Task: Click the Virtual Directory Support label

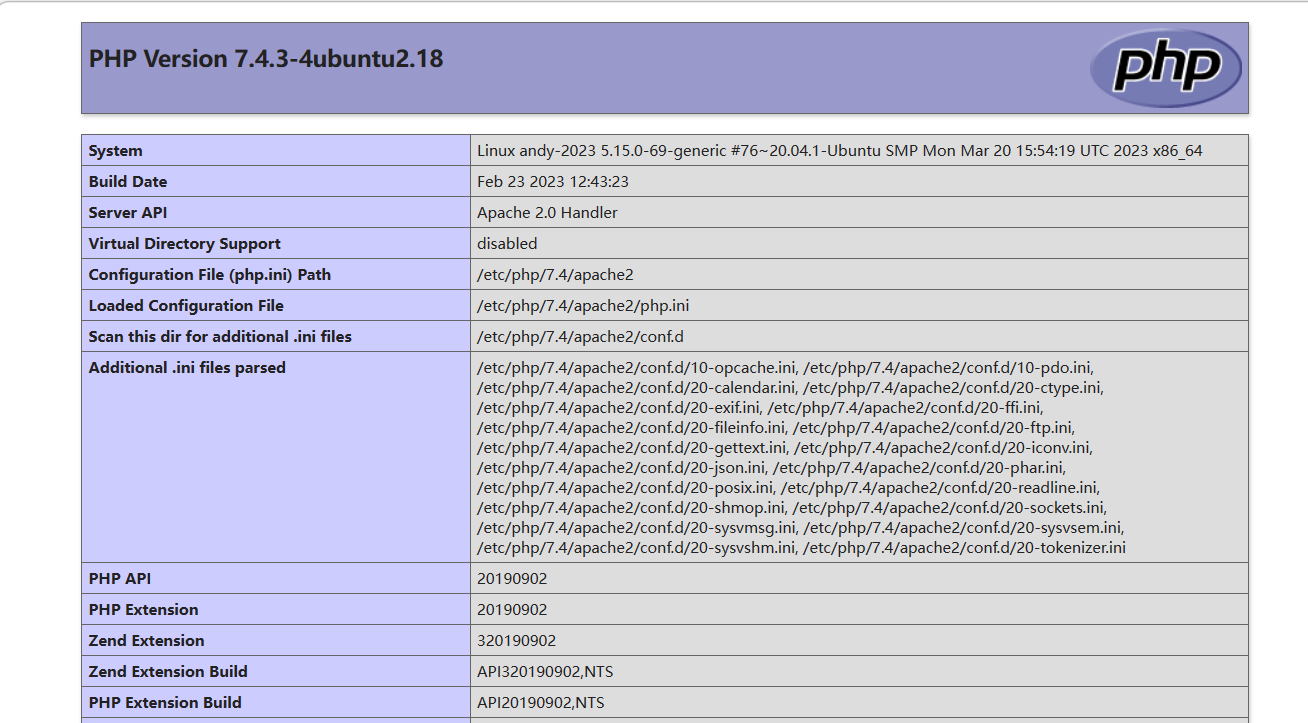Action: [x=185, y=244]
